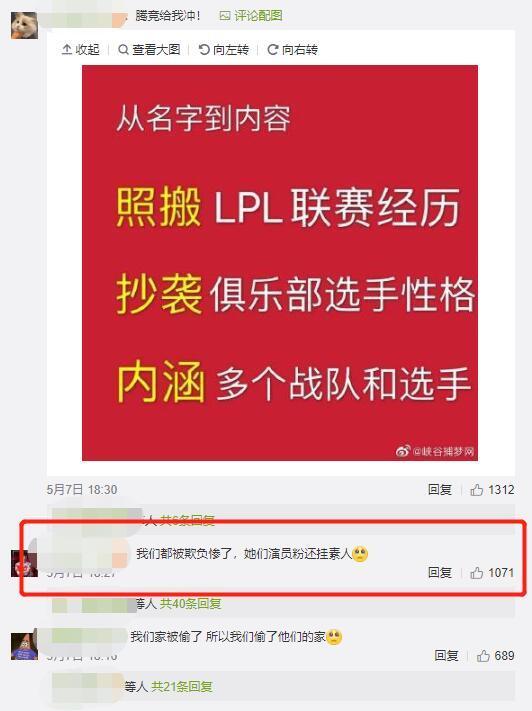Click the 峡谷捕梦网 Weibo watermark
532x711 pixels.
[x=435, y=451]
